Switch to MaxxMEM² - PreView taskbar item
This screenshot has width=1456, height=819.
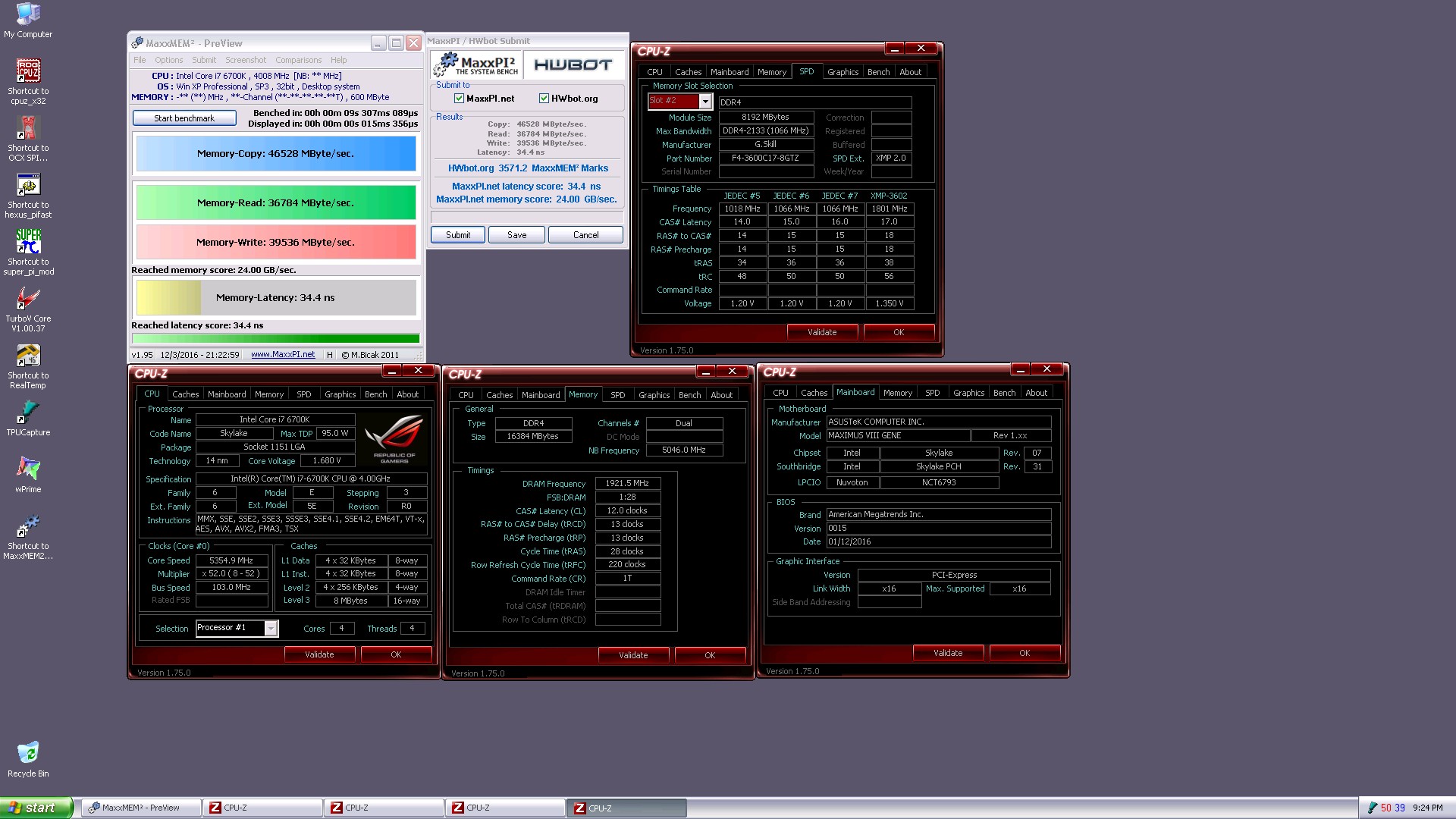point(141,808)
